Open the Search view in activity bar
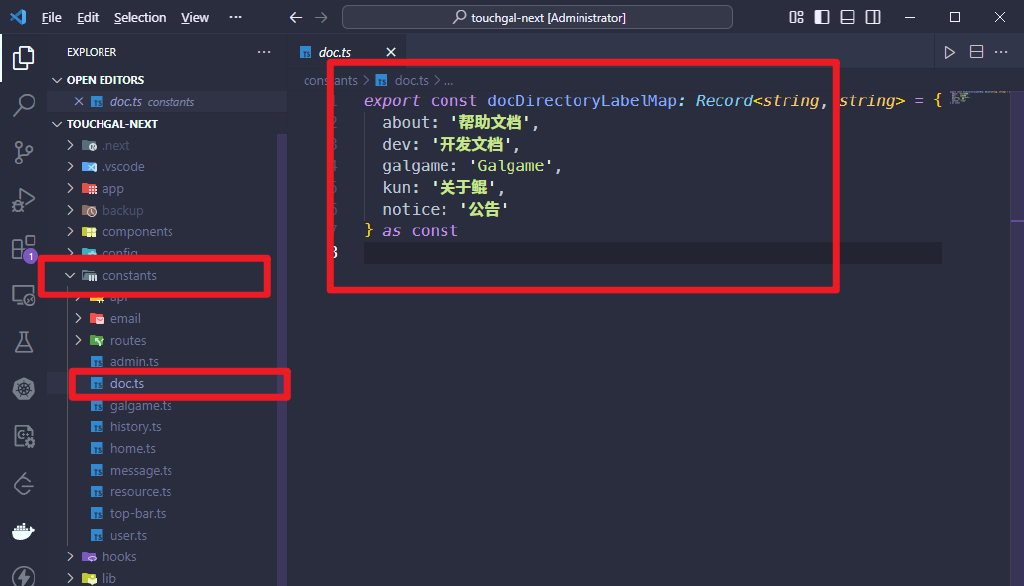 click(x=23, y=105)
